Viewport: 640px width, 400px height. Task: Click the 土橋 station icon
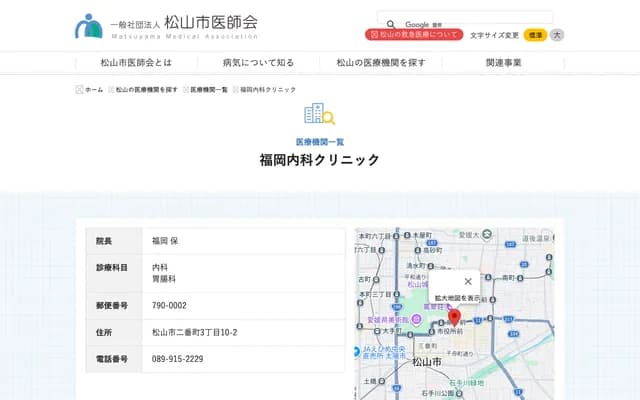point(382,381)
